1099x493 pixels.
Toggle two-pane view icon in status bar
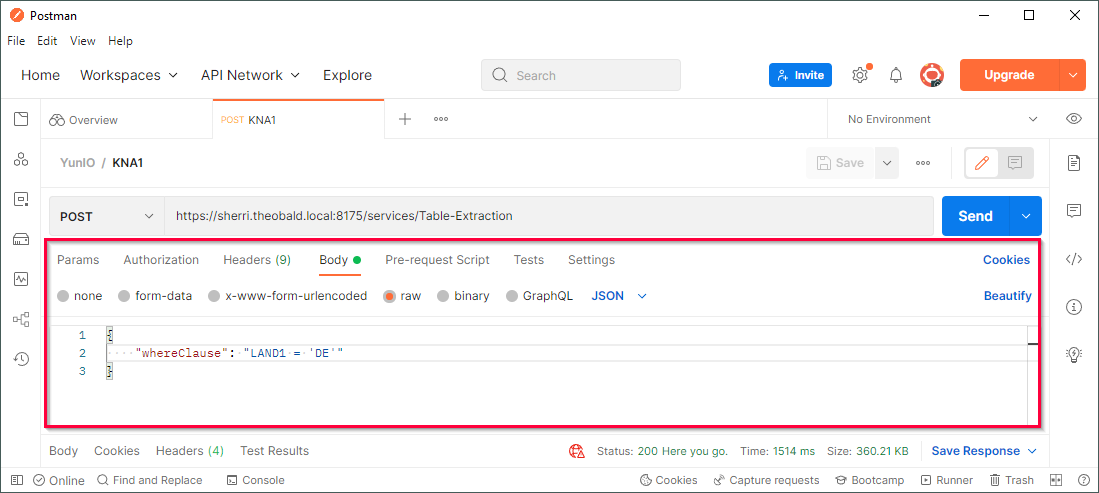[x=1056, y=480]
